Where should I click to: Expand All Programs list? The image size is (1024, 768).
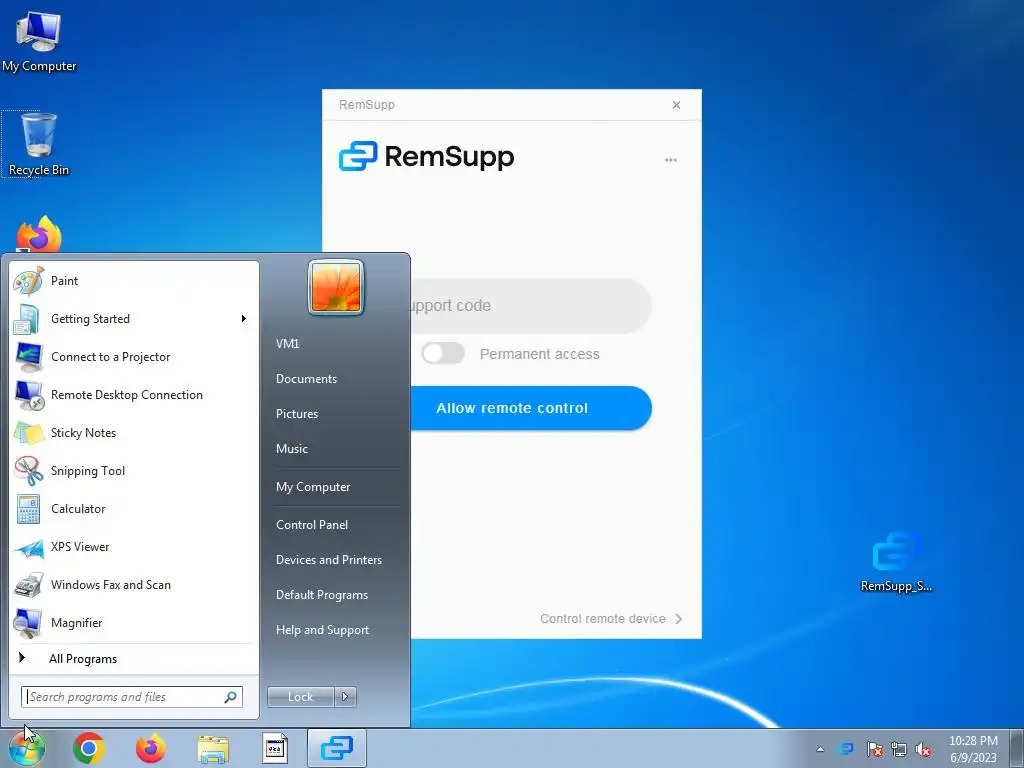pyautogui.click(x=134, y=659)
